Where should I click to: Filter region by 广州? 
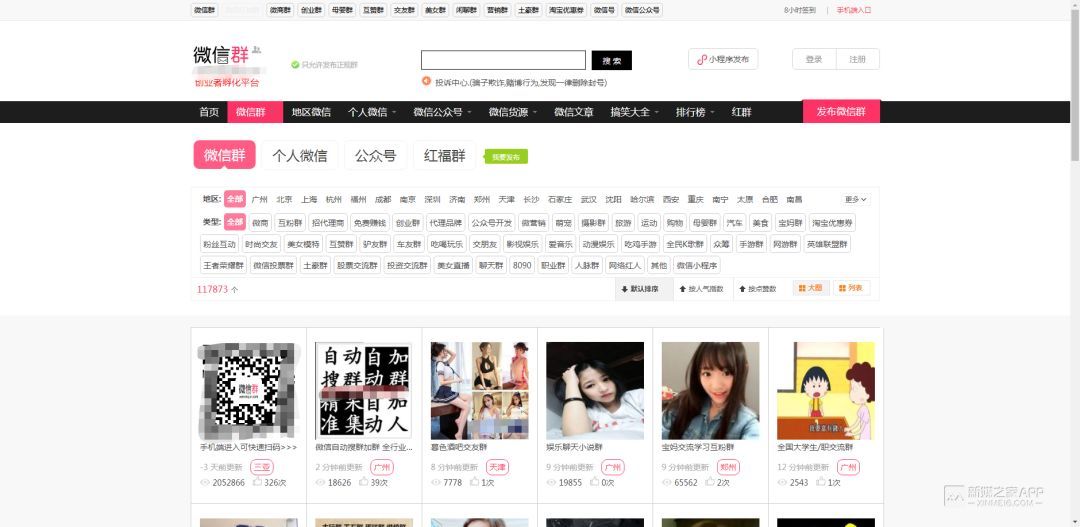point(260,200)
